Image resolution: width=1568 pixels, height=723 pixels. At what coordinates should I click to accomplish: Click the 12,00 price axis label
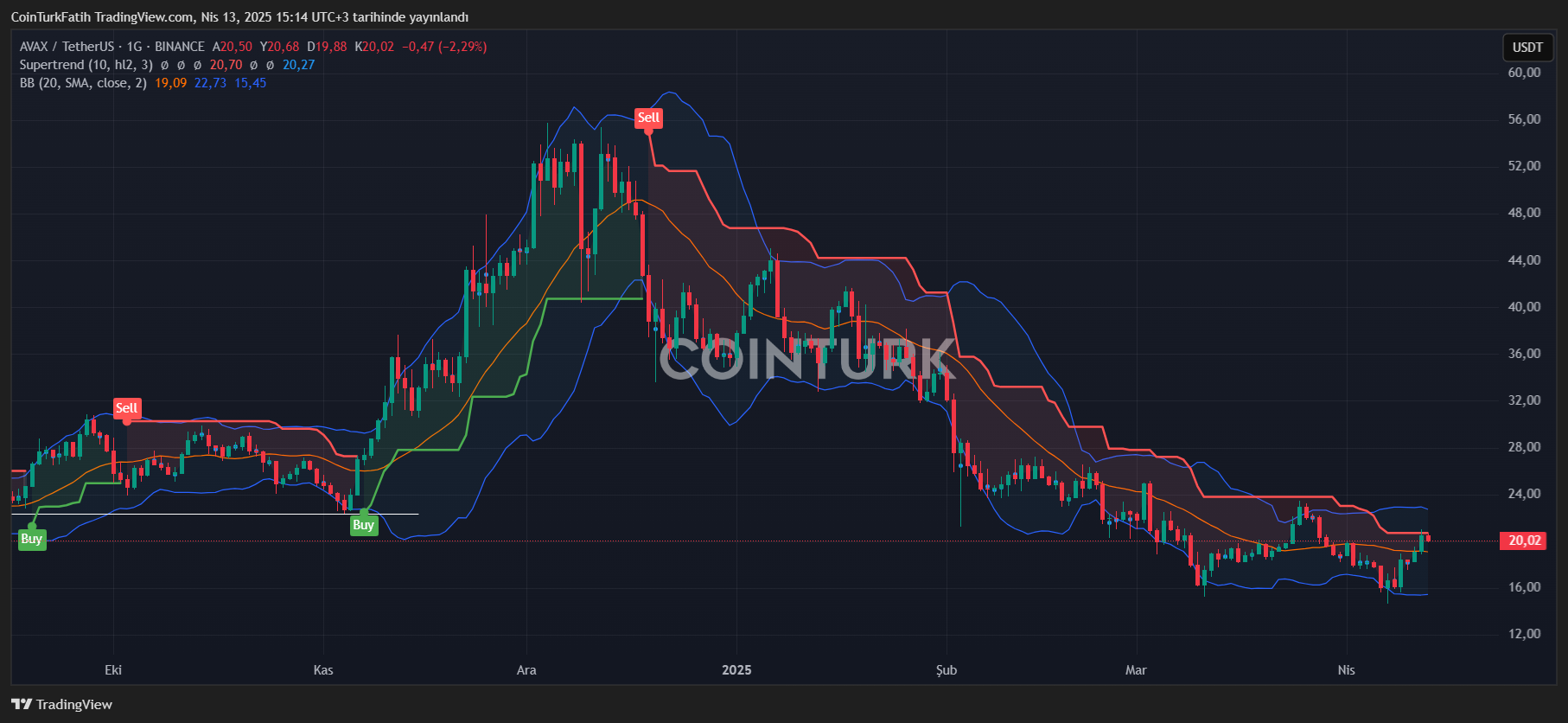pos(1524,634)
